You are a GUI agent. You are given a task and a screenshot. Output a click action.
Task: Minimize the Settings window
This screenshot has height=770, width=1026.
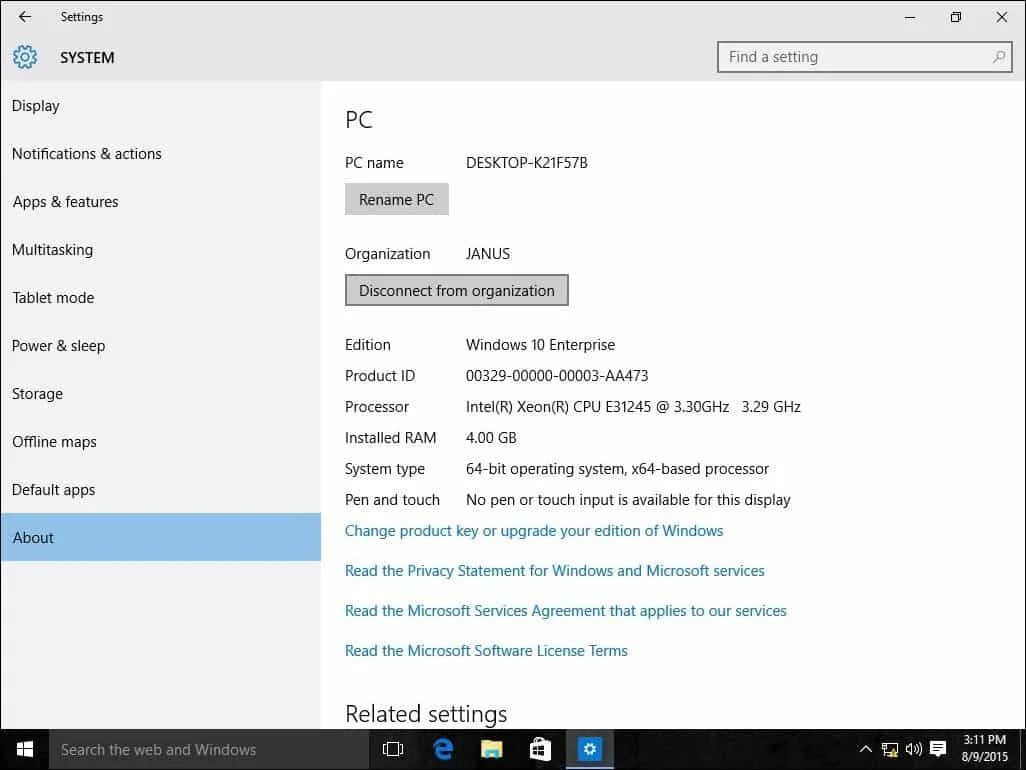910,17
